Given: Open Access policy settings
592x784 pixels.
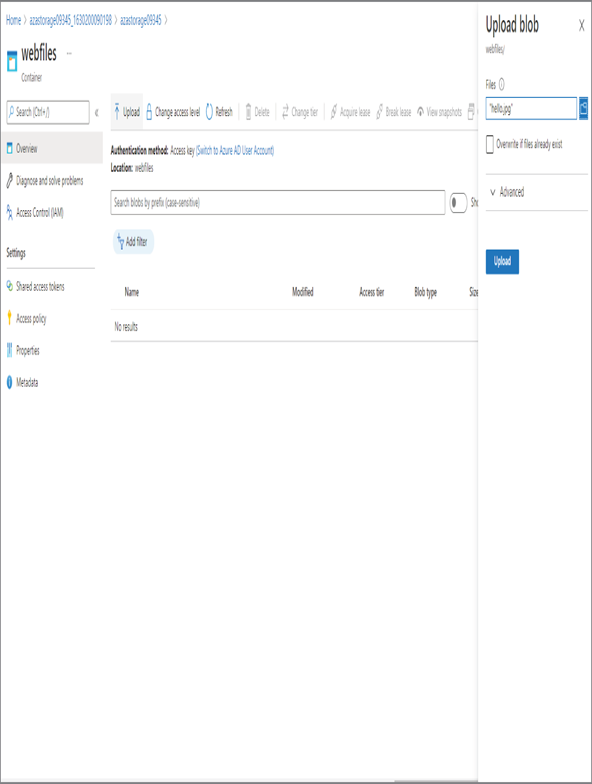Looking at the screenshot, I should (x=26, y=318).
